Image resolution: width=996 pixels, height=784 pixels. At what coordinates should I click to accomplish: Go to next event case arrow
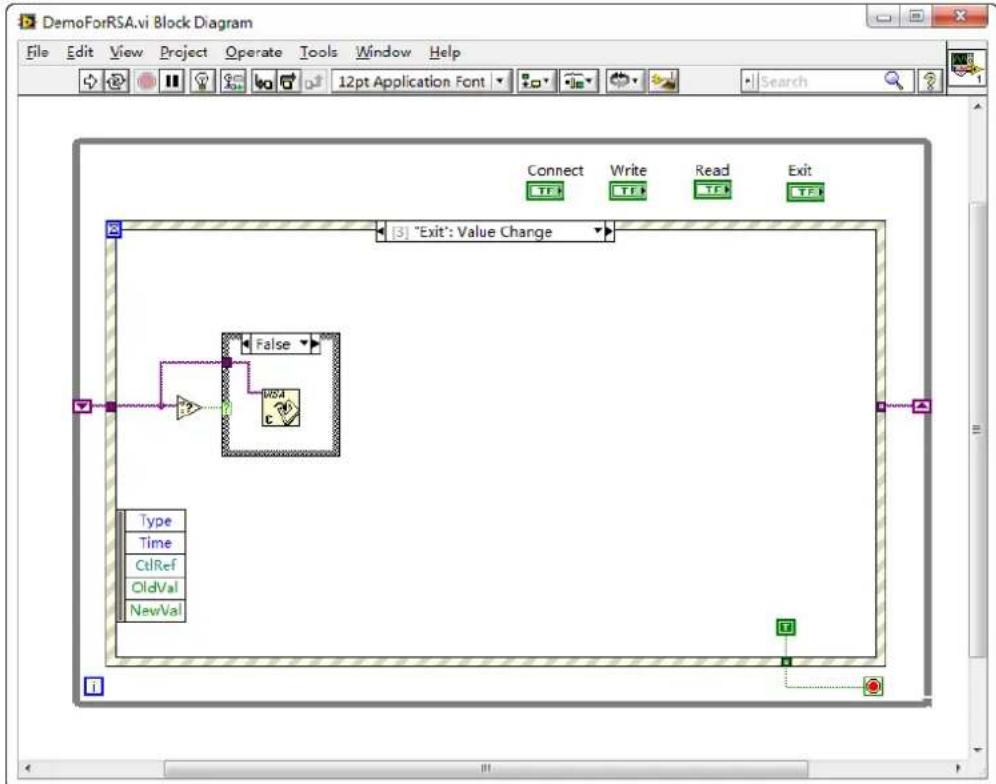coord(609,232)
